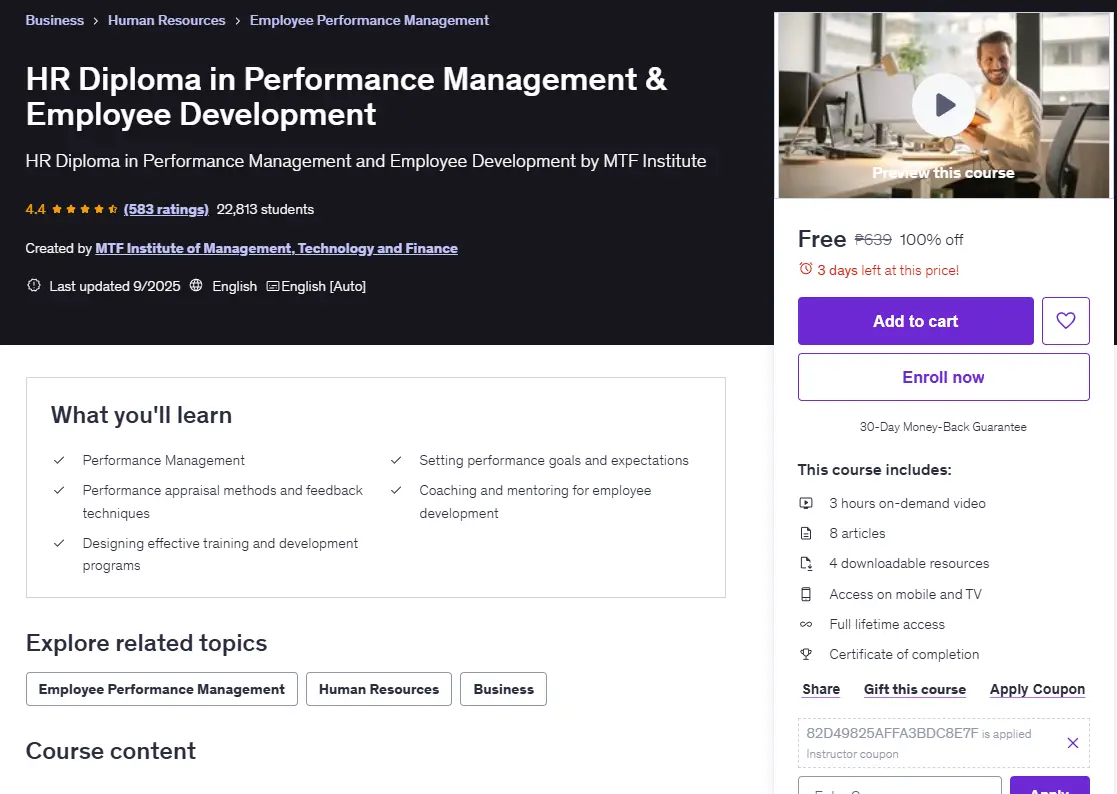Screen dimensions: 1117x794
Task: Click the Apply coupon button
Action: [1050, 785]
